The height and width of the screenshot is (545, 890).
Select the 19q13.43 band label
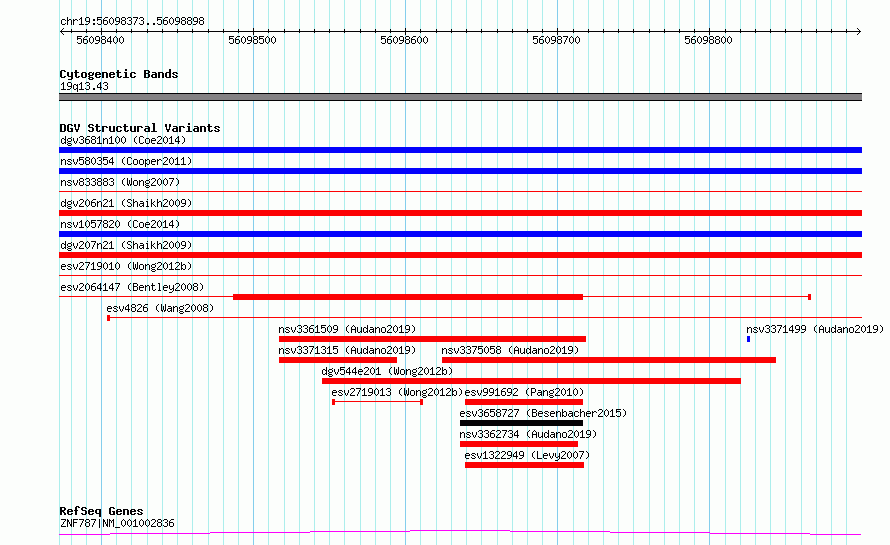point(84,86)
